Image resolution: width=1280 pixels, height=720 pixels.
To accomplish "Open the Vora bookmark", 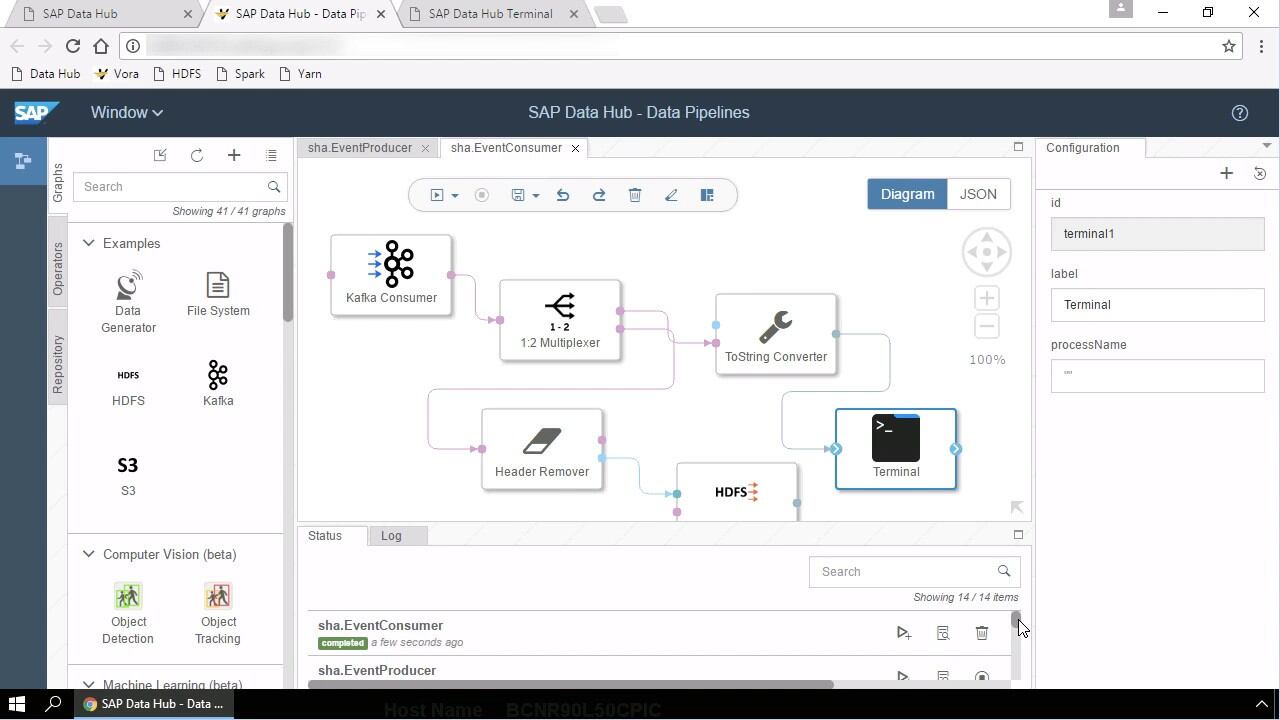I will point(116,74).
